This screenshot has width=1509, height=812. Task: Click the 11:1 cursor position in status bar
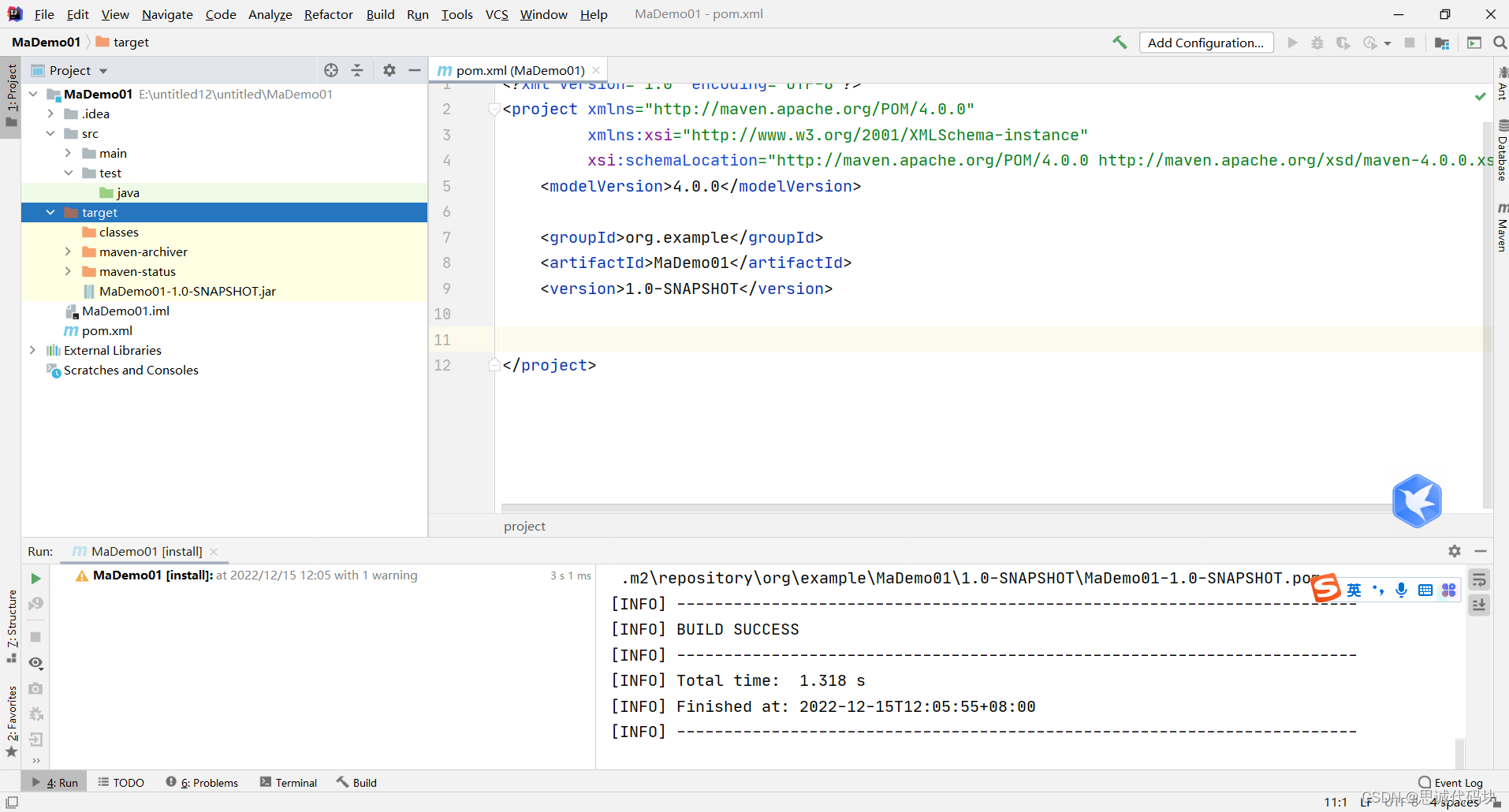[x=1336, y=802]
